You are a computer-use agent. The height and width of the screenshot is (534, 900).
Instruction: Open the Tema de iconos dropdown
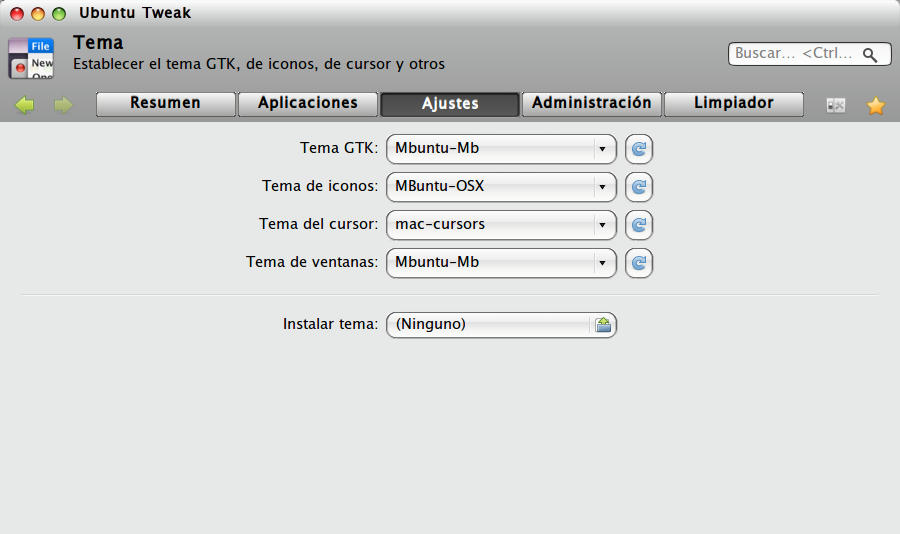tap(501, 187)
